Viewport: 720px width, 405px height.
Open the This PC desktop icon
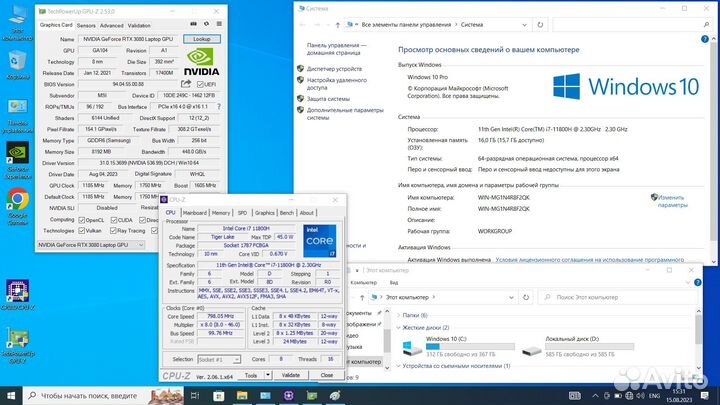[x=17, y=24]
